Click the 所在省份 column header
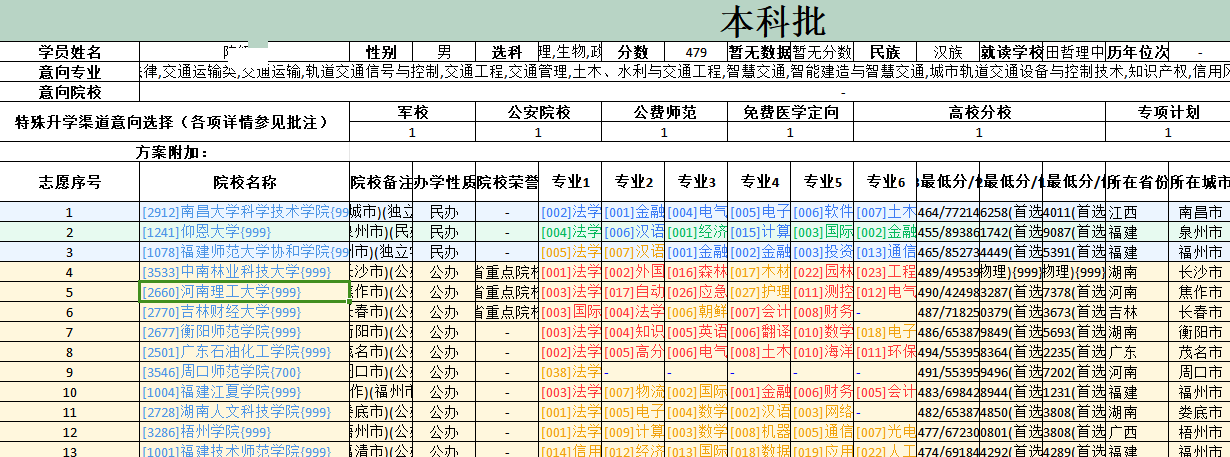Image resolution: width=1230 pixels, height=457 pixels. click(1137, 182)
